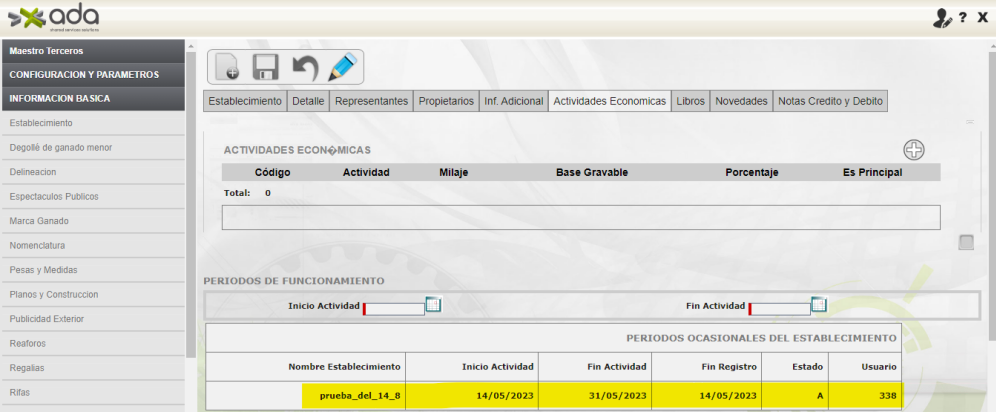Switch to the Propietarios tab

(446, 101)
